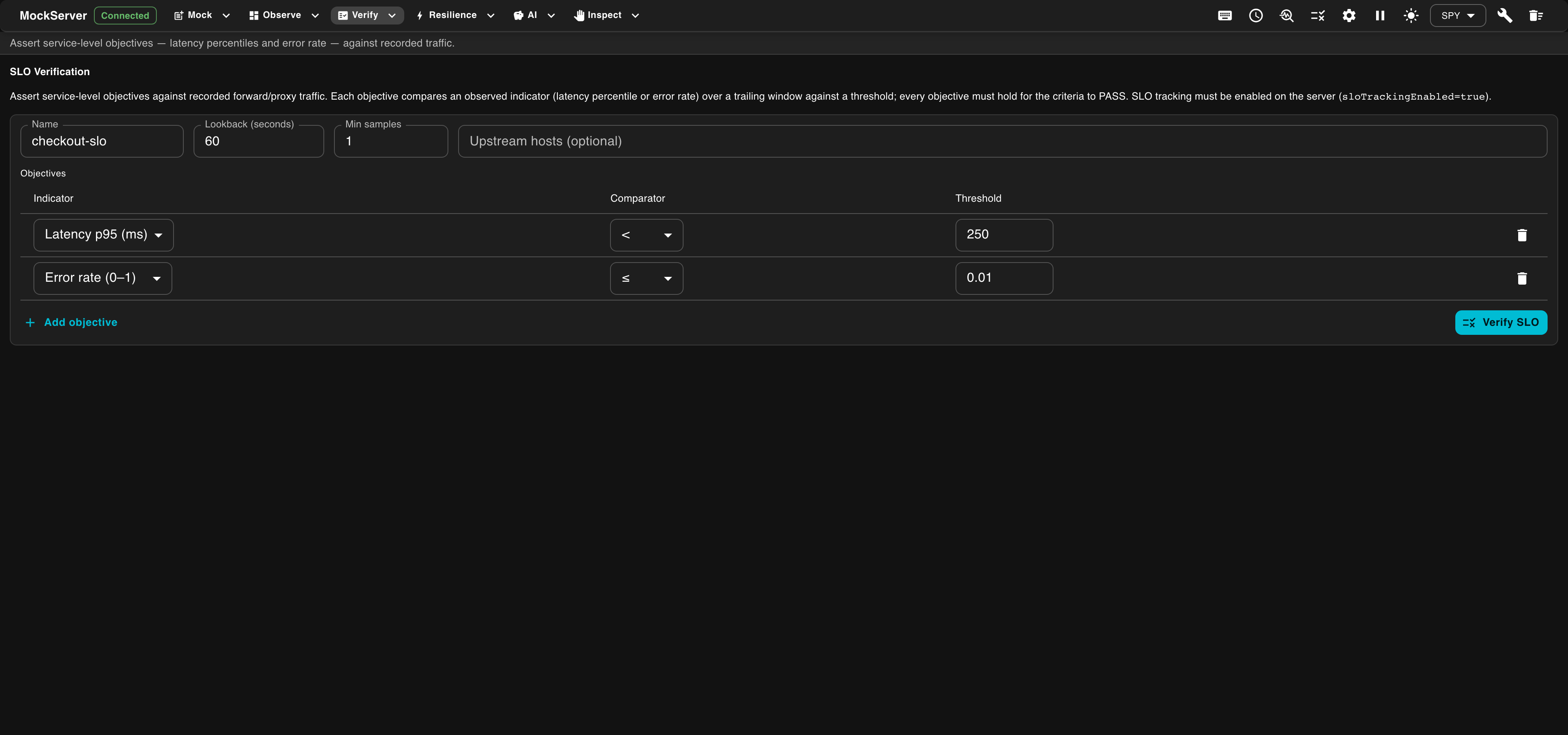Focus the Upstream hosts (optional) field
This screenshot has width=1568, height=735.
pyautogui.click(x=1002, y=141)
